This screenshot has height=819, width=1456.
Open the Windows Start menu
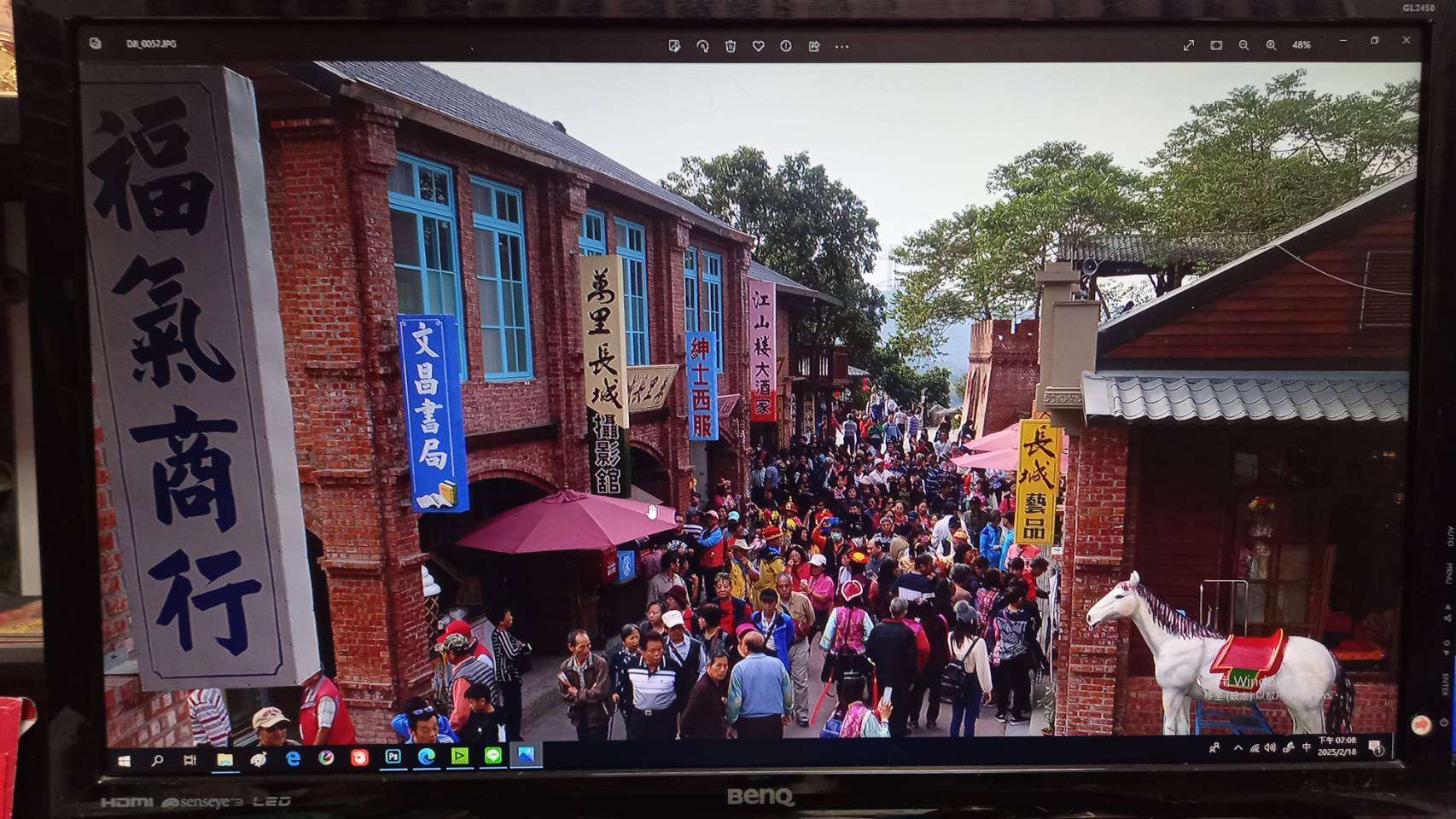[x=125, y=760]
